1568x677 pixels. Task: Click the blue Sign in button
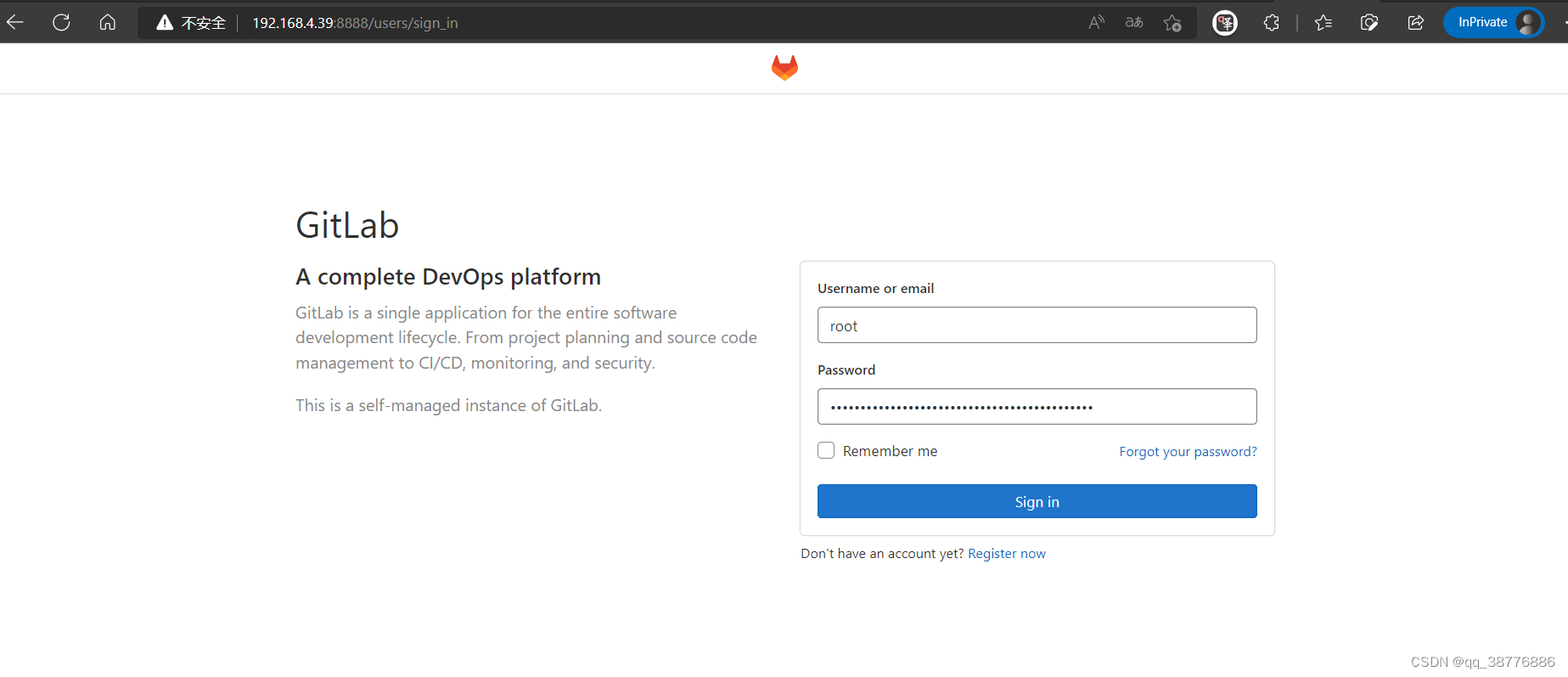pos(1037,501)
